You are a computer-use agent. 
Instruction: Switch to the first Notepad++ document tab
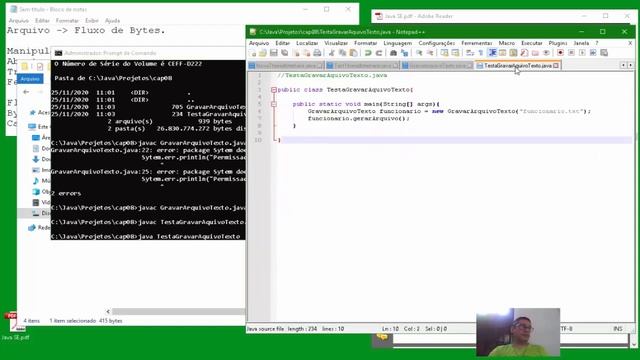[285, 66]
